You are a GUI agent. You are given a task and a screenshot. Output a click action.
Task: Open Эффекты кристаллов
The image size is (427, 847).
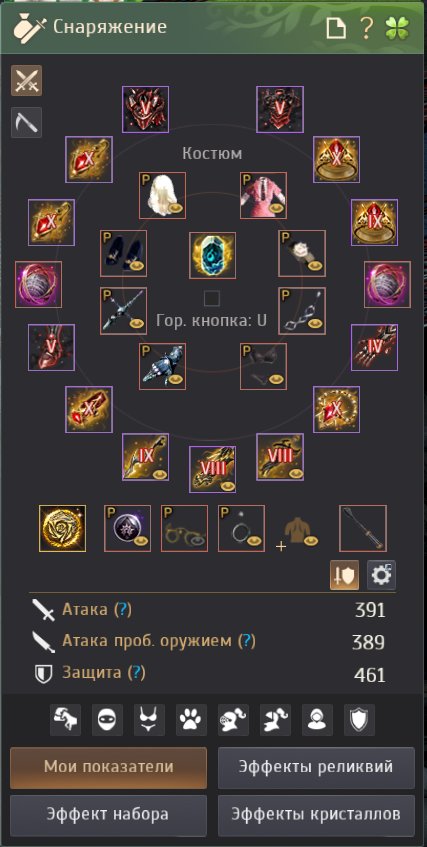(316, 815)
